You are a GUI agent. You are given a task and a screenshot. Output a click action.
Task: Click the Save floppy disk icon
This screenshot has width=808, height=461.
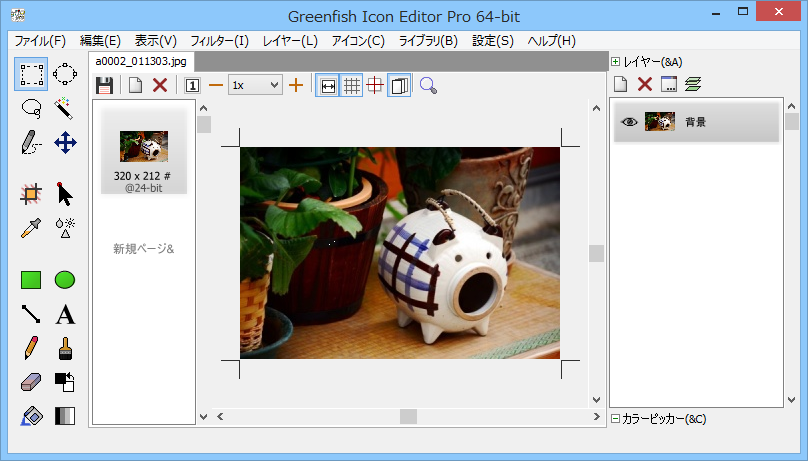(x=104, y=86)
